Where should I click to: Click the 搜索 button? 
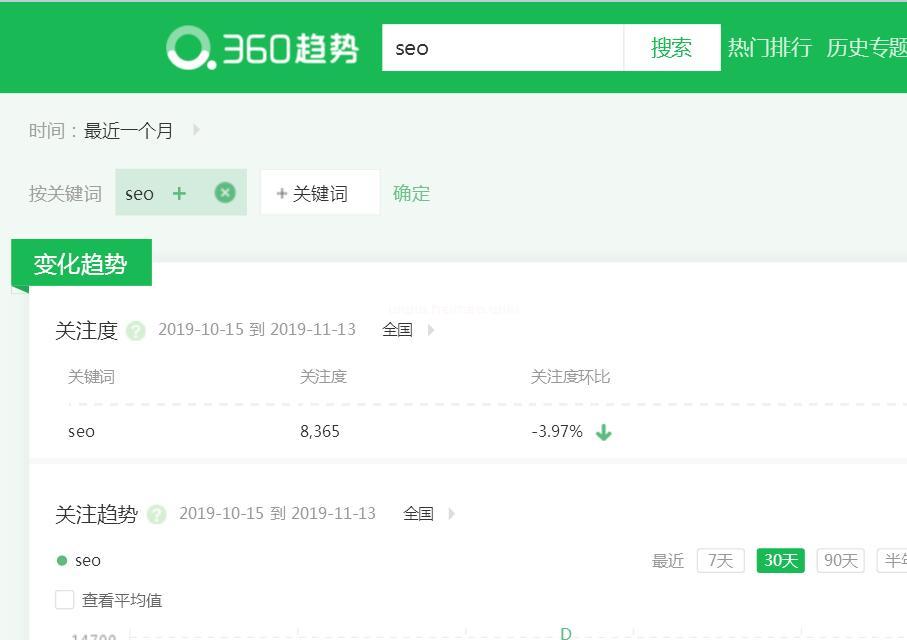tap(671, 48)
